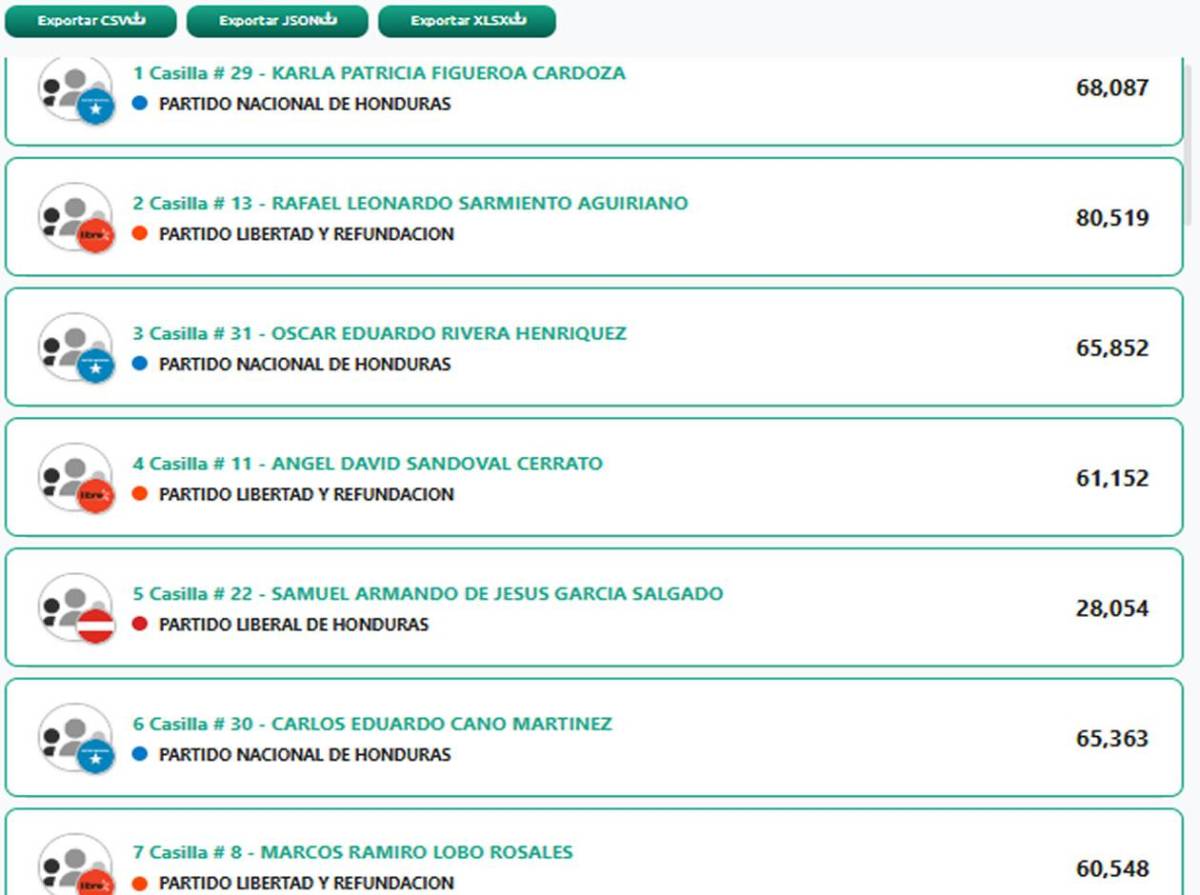Click the 80,519 vote count
This screenshot has height=895, width=1200.
coord(1112,218)
